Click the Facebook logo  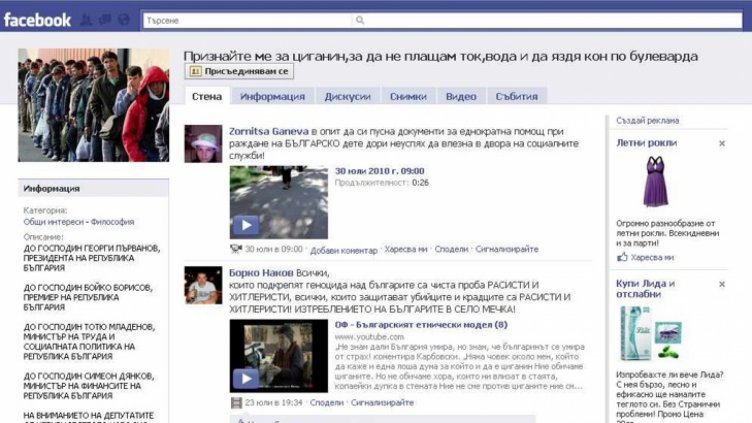pyautogui.click(x=37, y=20)
